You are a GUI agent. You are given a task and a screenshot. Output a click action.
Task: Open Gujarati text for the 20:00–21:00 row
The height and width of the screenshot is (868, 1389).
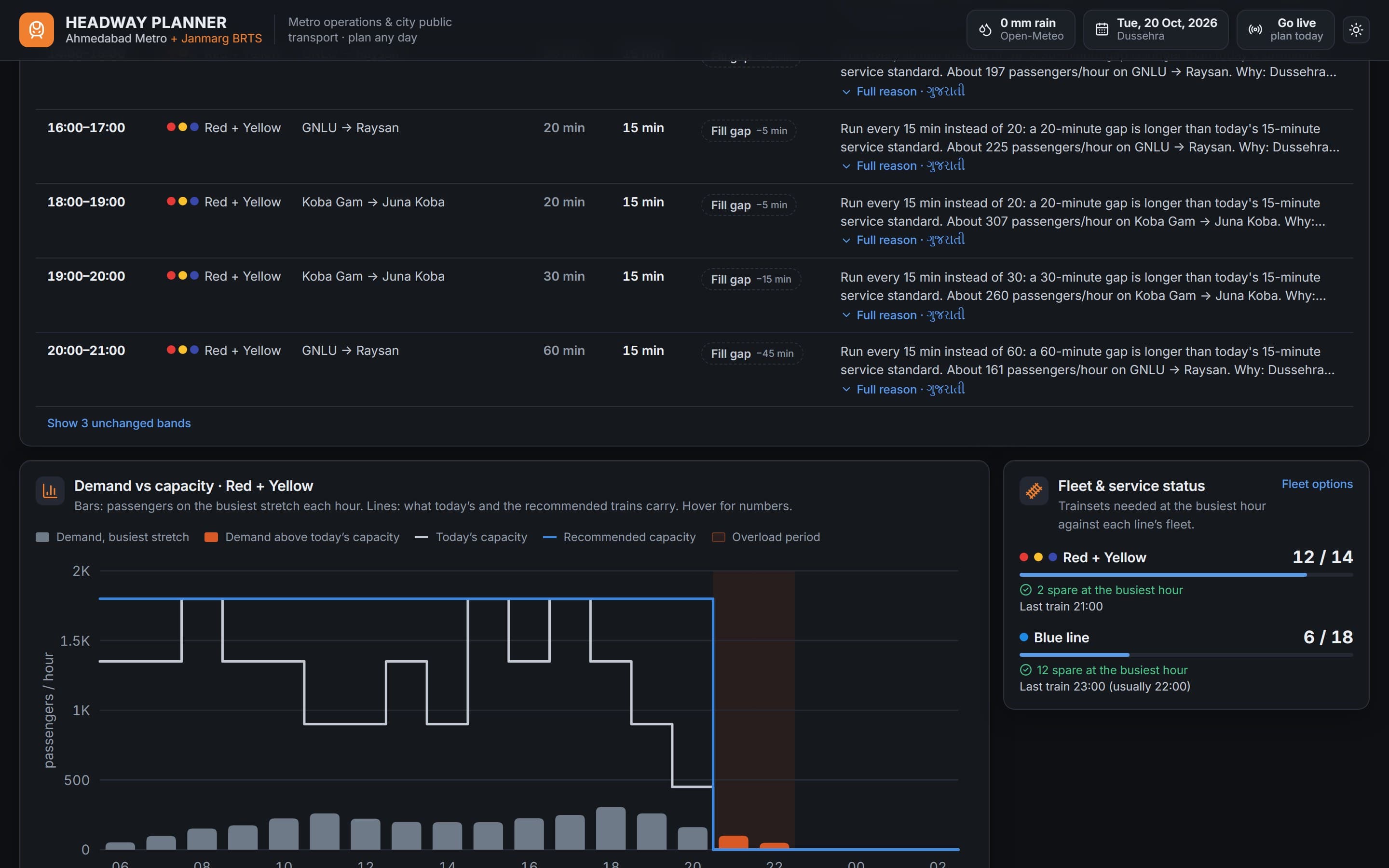coord(946,389)
